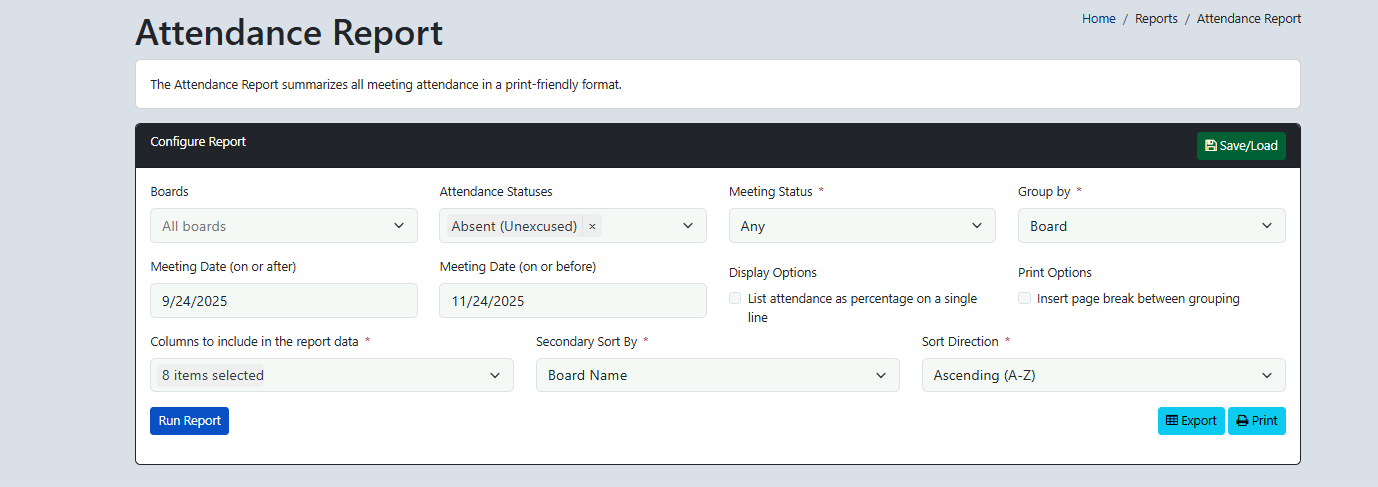Click the Sort Direction chevron arrow

pyautogui.click(x=1267, y=375)
